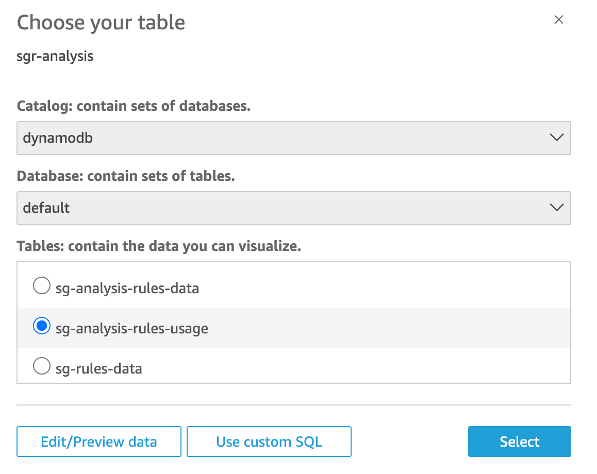The width and height of the screenshot is (597, 474).
Task: Click the chevron arrow on Database dropdown
Action: tap(557, 207)
